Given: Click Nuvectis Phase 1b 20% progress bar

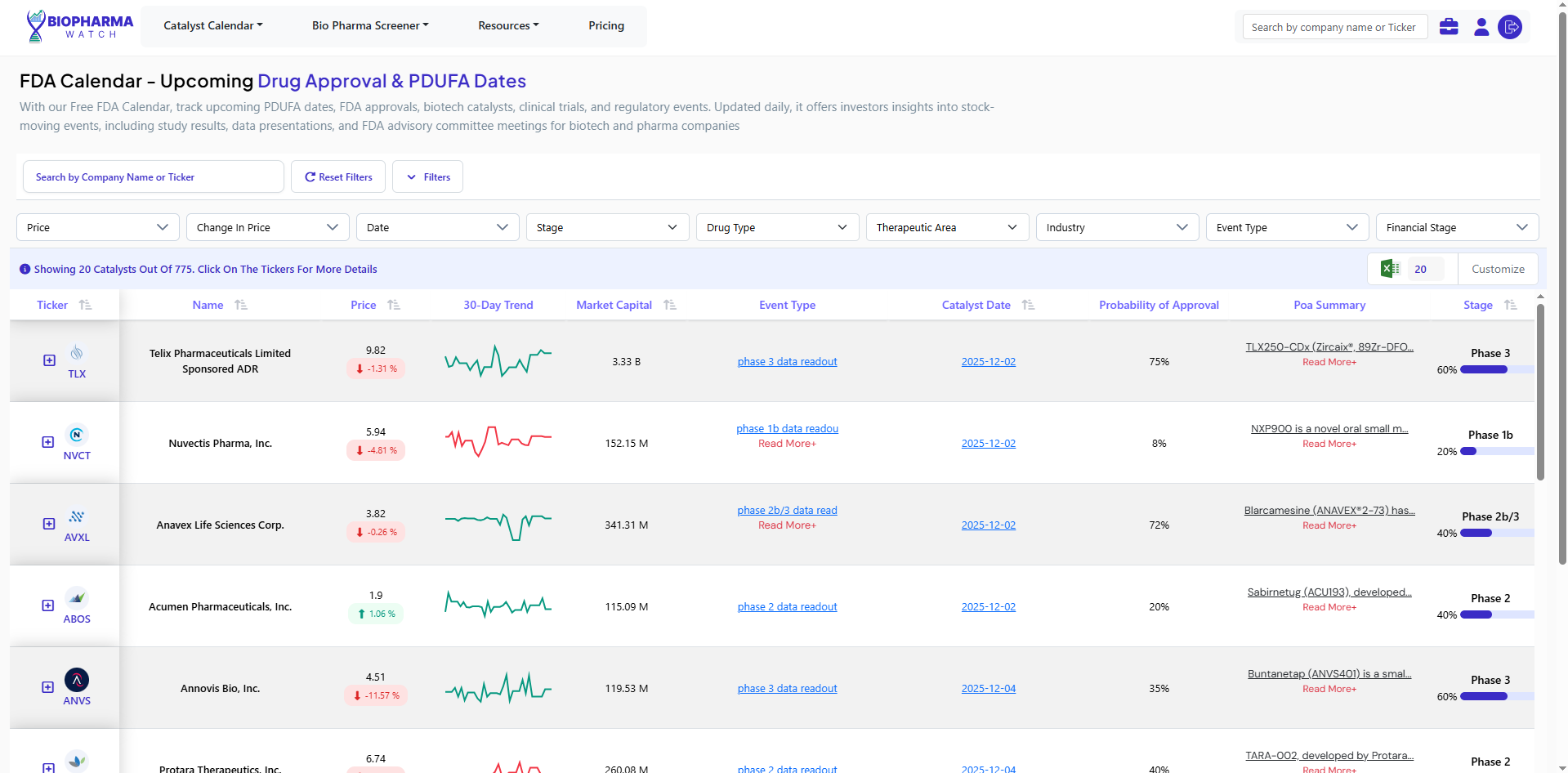Looking at the screenshot, I should pyautogui.click(x=1497, y=451).
